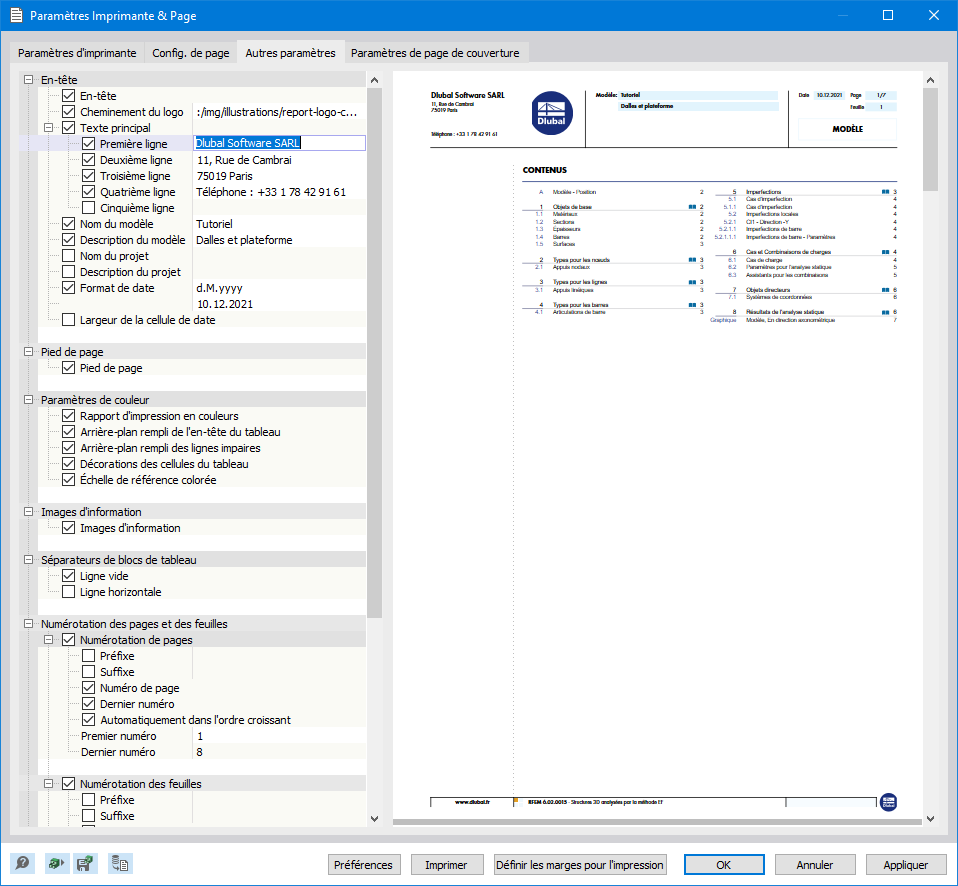Click the preview pane vertical scrollbar thumb
This screenshot has height=886, width=958.
click(930, 139)
